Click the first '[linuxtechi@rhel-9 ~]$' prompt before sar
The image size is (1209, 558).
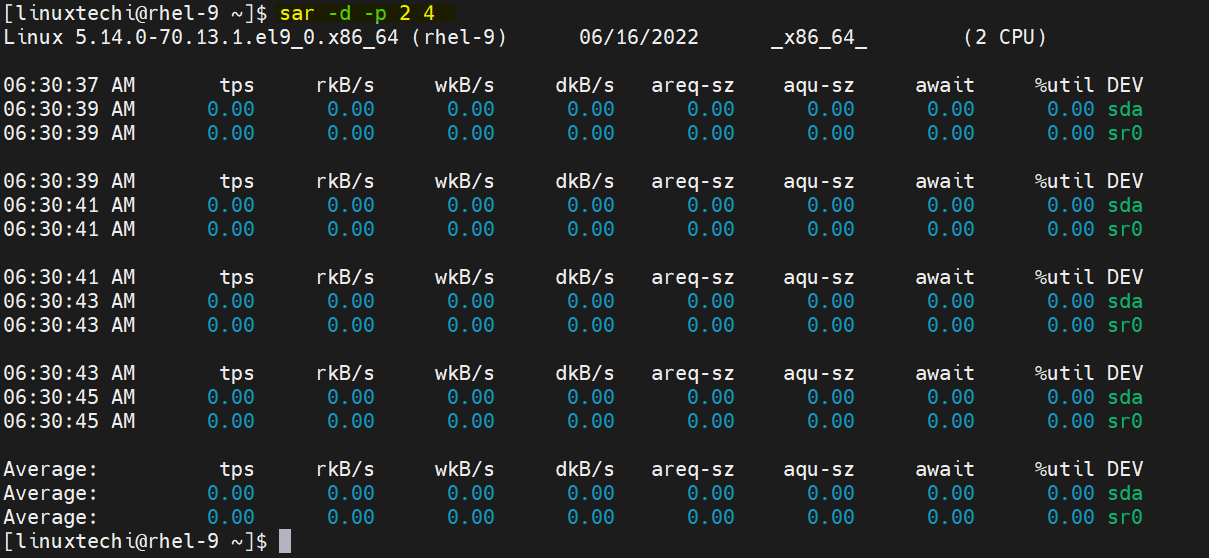pyautogui.click(x=135, y=13)
